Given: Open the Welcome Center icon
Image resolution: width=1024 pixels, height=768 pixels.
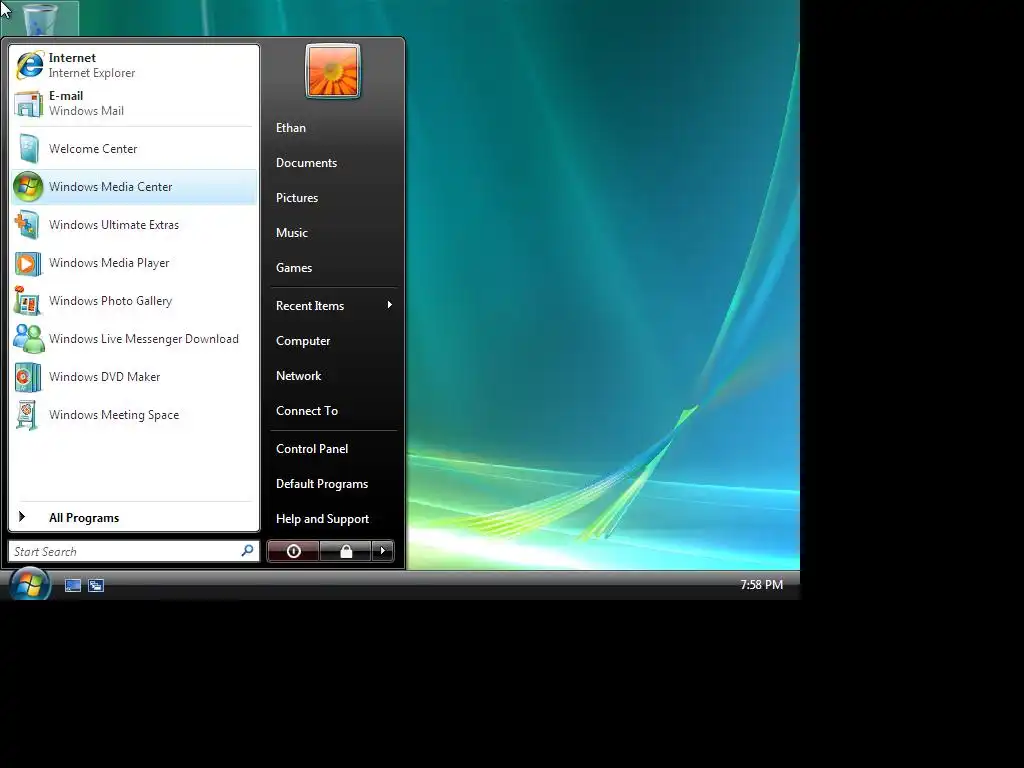Looking at the screenshot, I should point(29,149).
